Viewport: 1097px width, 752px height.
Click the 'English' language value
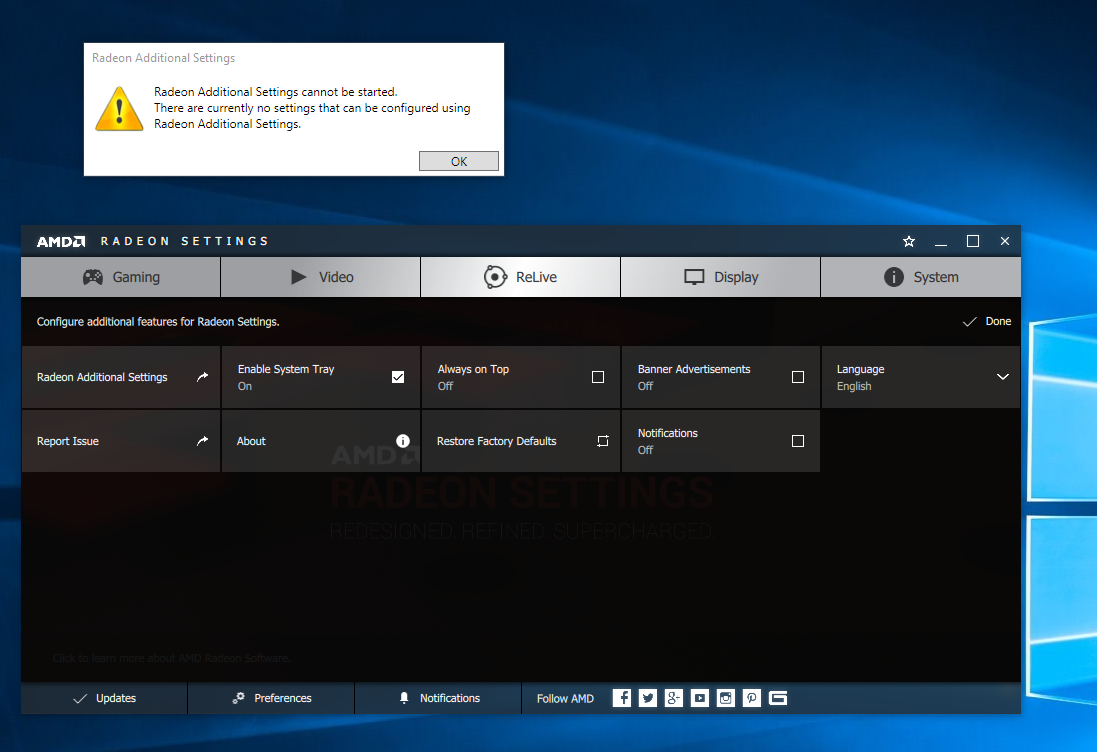tap(854, 386)
